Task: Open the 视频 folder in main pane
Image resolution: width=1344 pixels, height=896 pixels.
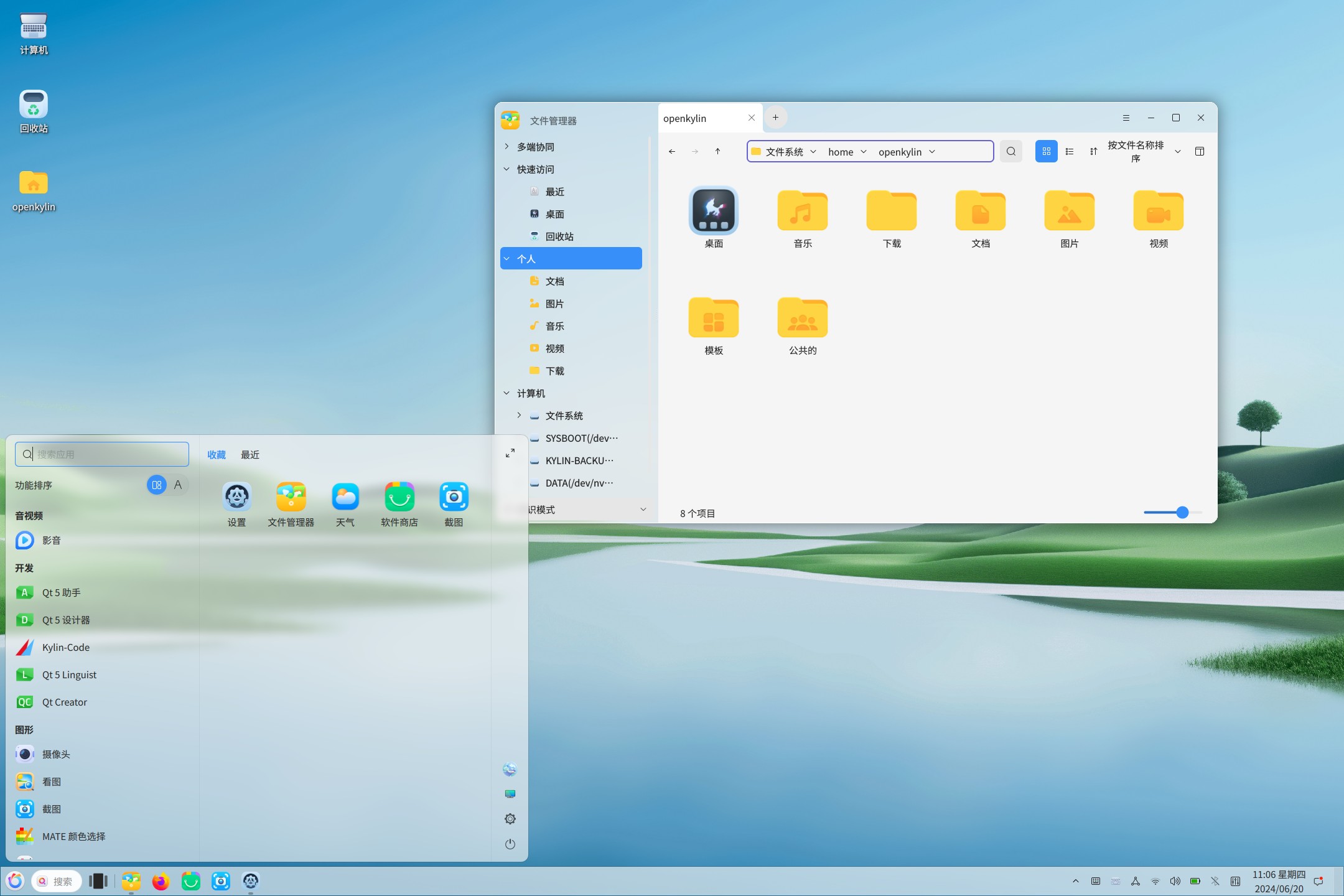Action: [1159, 218]
